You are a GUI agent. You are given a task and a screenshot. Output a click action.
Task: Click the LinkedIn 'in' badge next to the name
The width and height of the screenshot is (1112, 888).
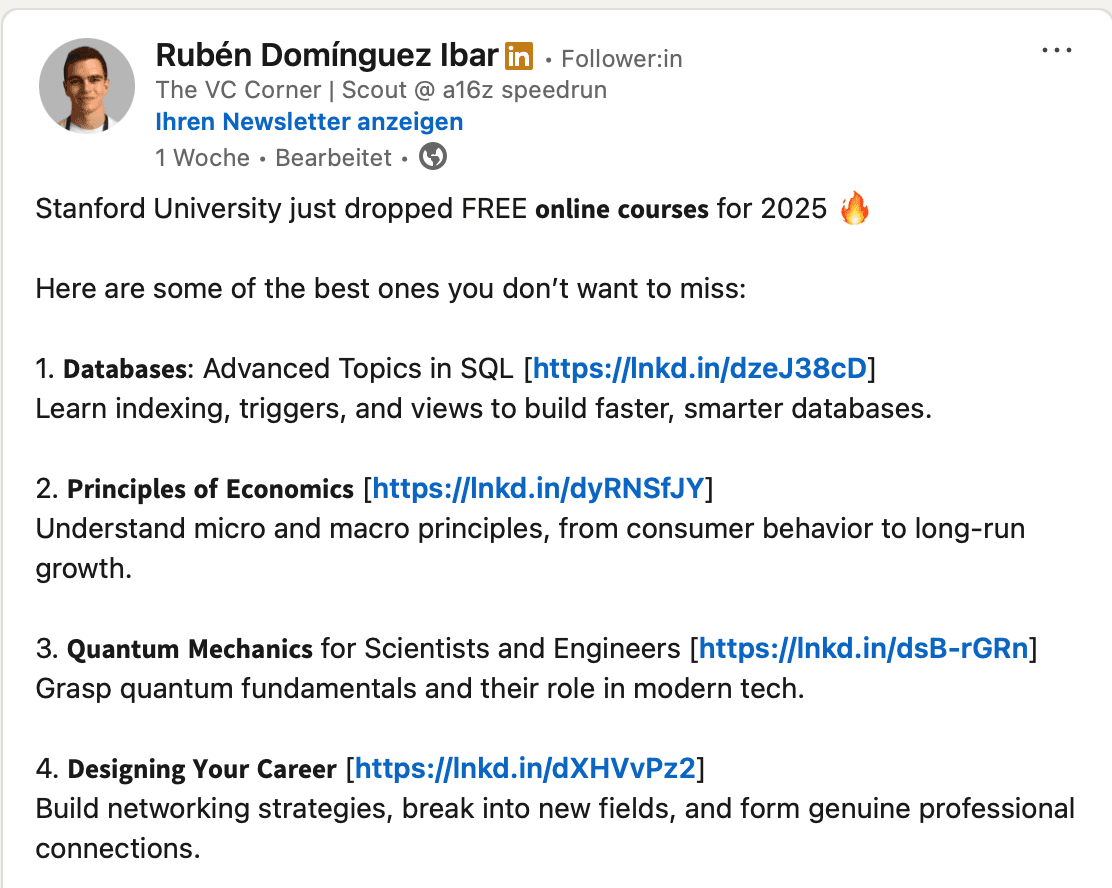(519, 57)
